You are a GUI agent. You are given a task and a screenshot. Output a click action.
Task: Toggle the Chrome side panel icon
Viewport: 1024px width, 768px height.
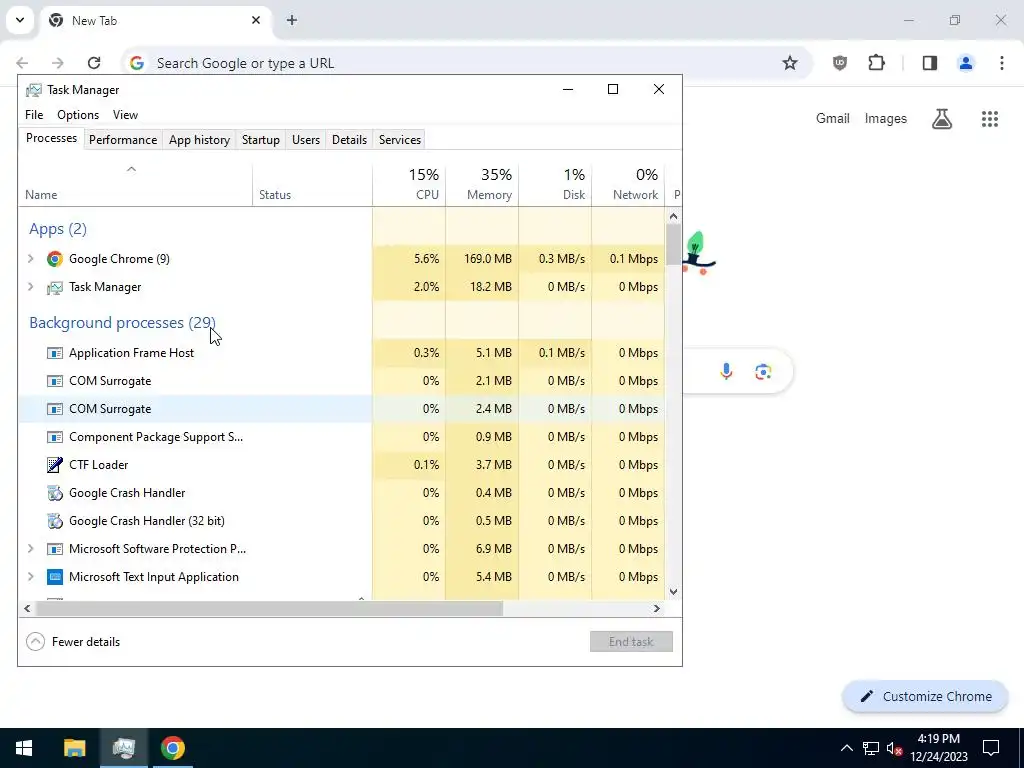point(930,63)
